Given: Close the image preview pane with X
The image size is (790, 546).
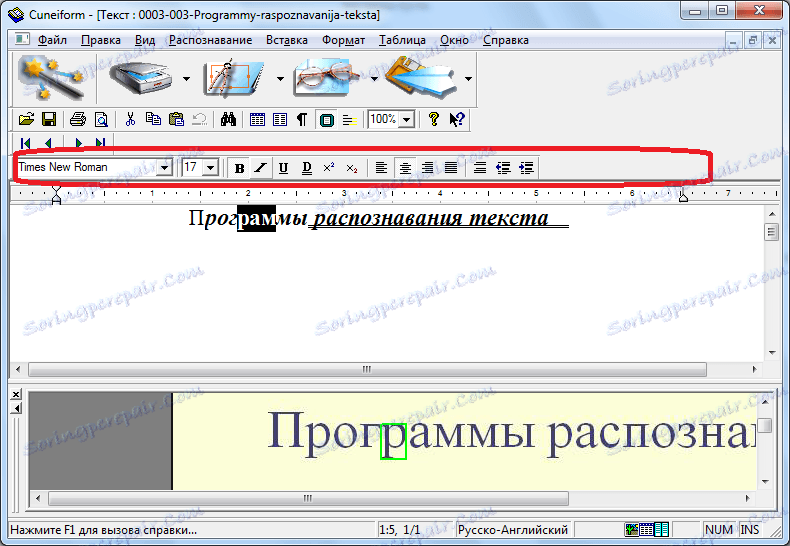Looking at the screenshot, I should 16,394.
